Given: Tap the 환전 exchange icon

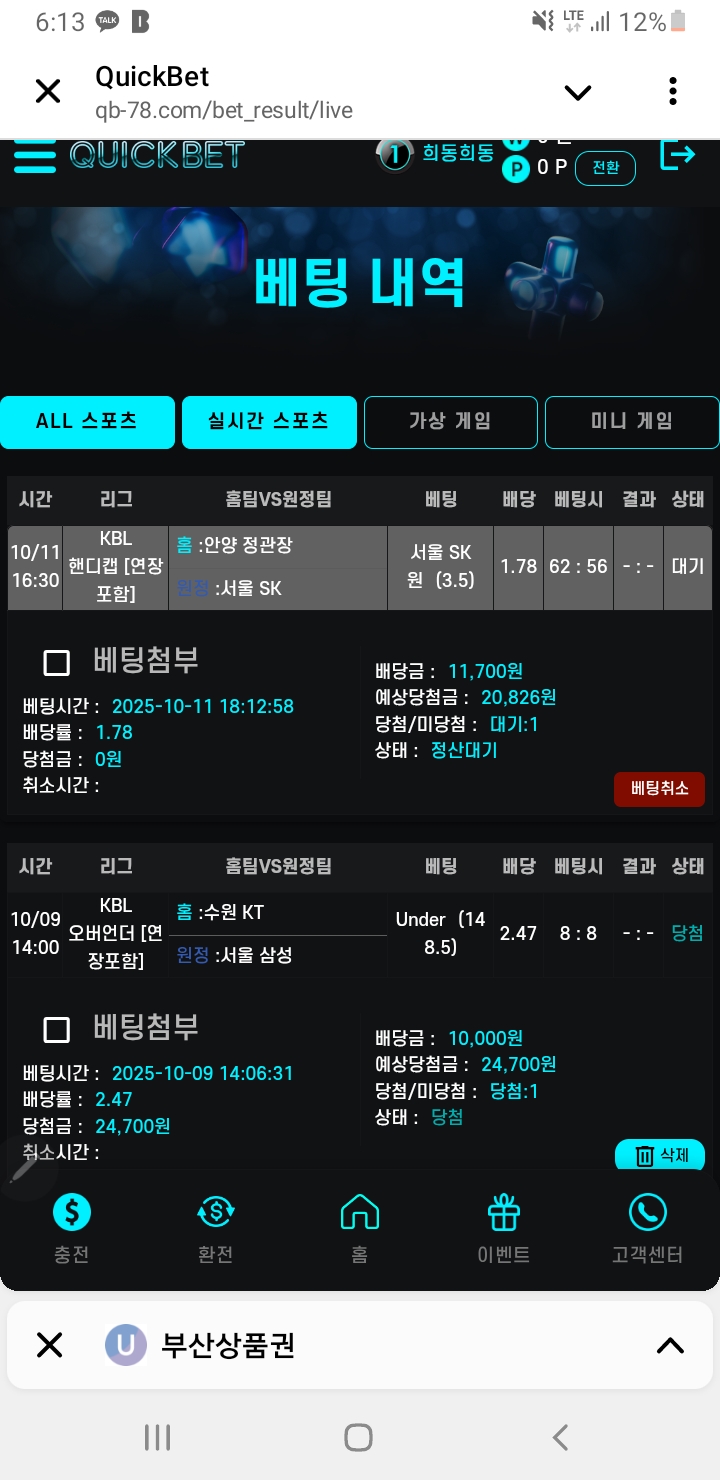Looking at the screenshot, I should (215, 1213).
